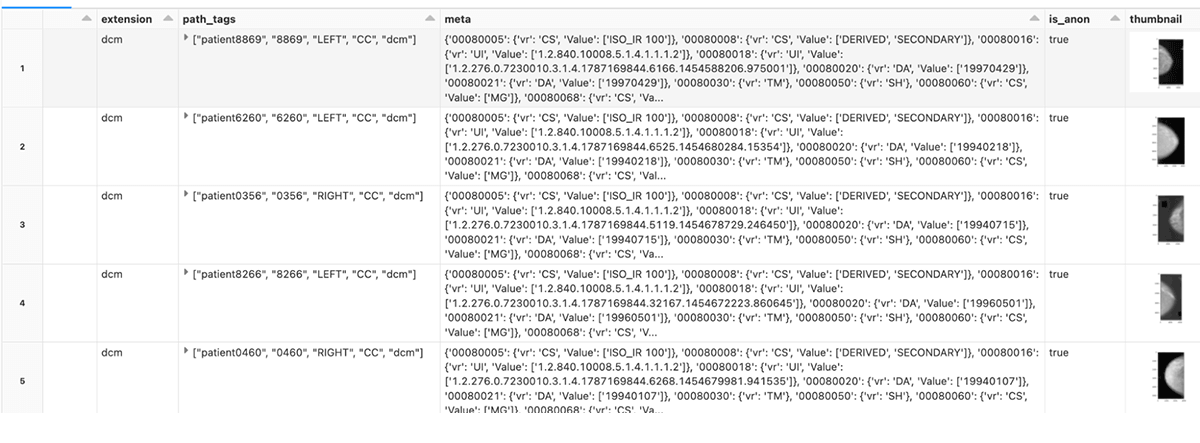Select the meta column header
The image size is (1200, 443).
(x=460, y=20)
